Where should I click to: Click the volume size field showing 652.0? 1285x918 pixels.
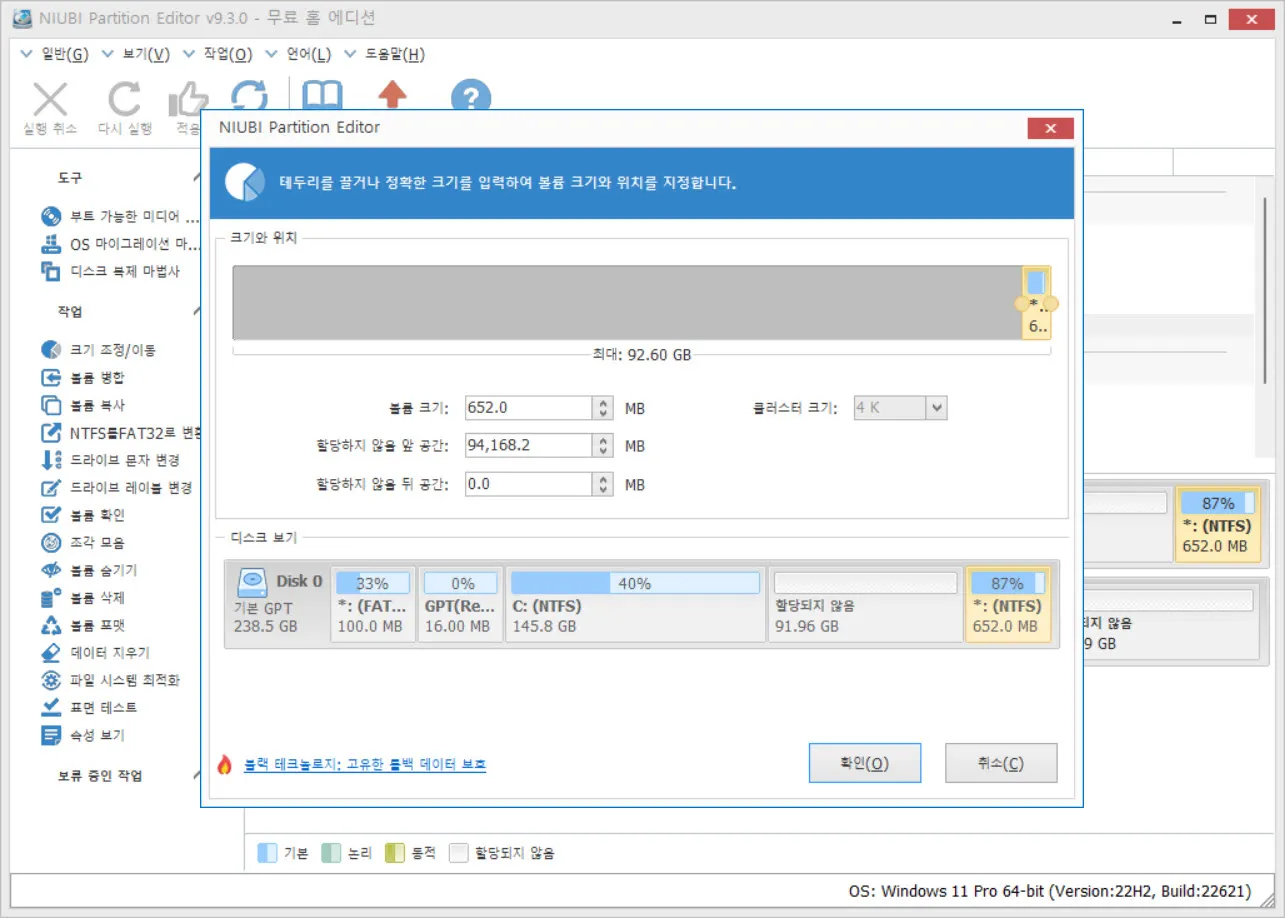coord(530,408)
